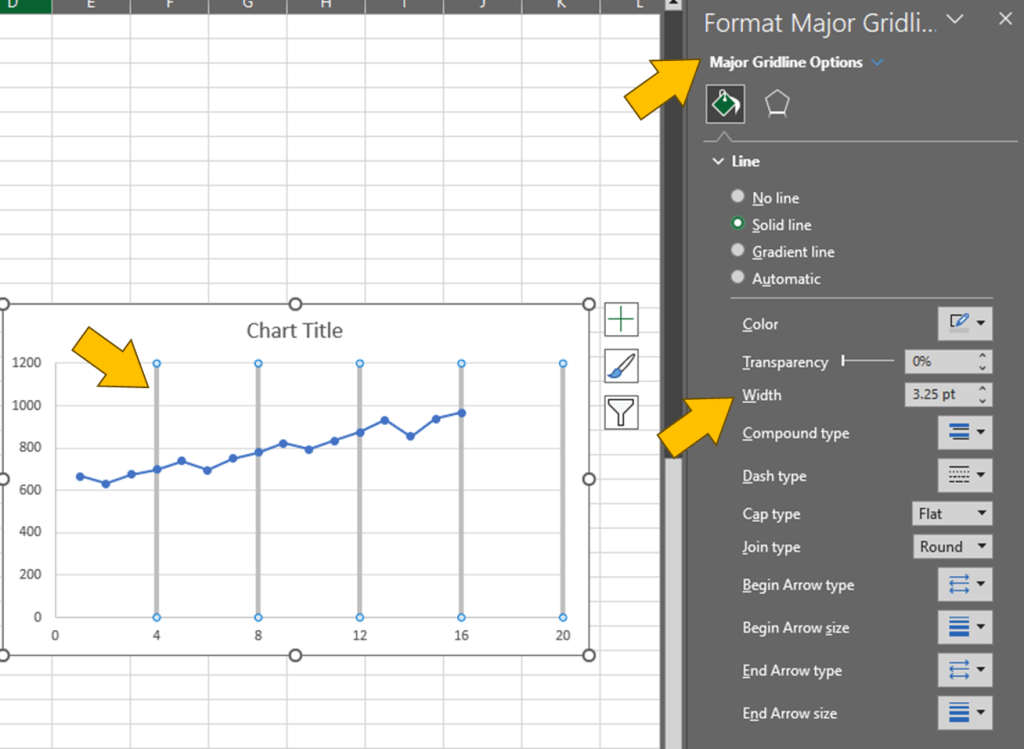Open the line Color picker
This screenshot has width=1024, height=749.
pos(965,323)
